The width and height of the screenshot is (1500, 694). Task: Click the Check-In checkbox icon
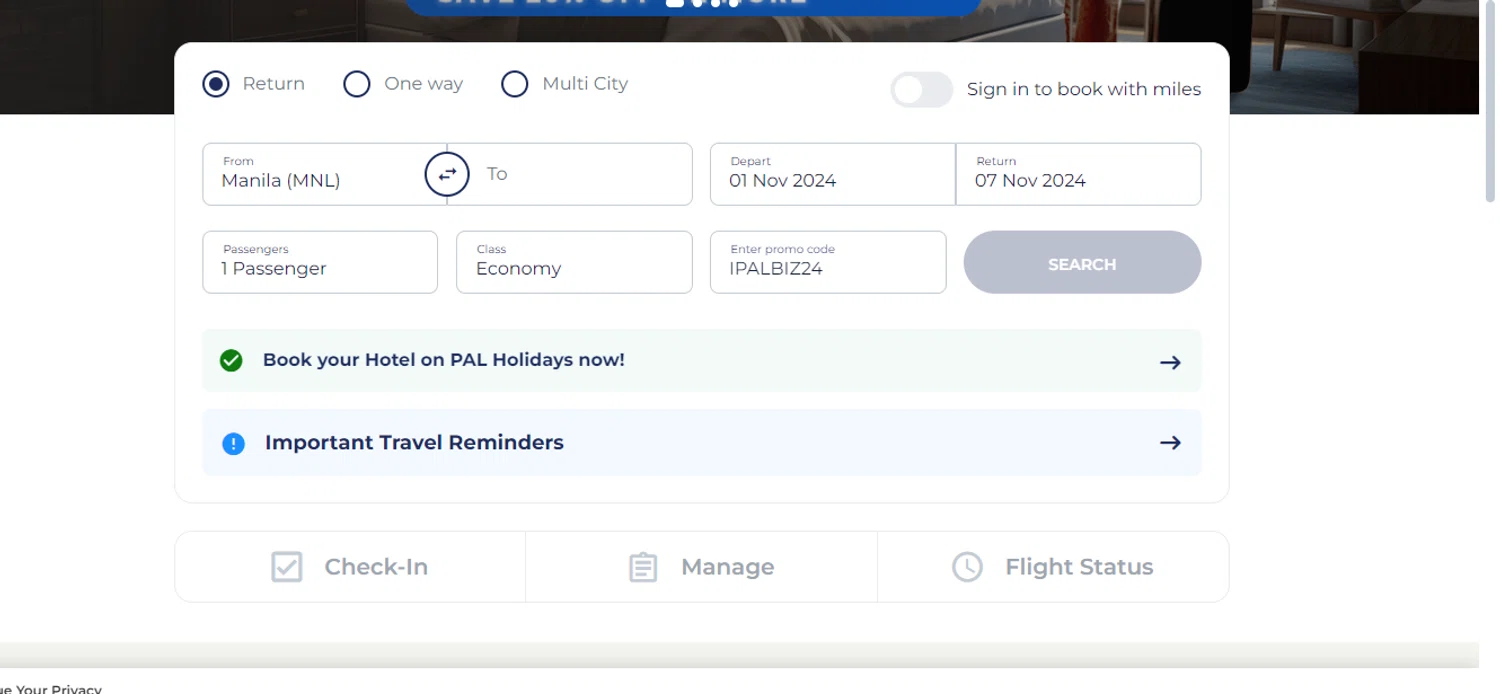(x=287, y=567)
